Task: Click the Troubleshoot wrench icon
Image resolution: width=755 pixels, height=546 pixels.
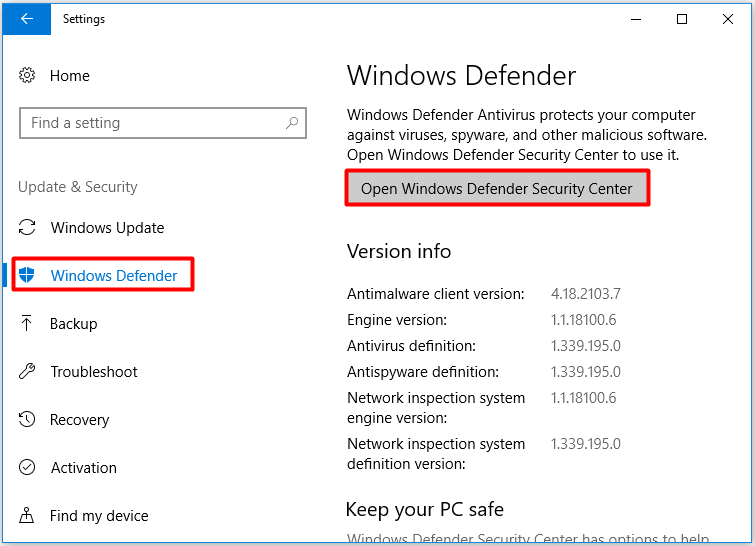Action: click(27, 371)
